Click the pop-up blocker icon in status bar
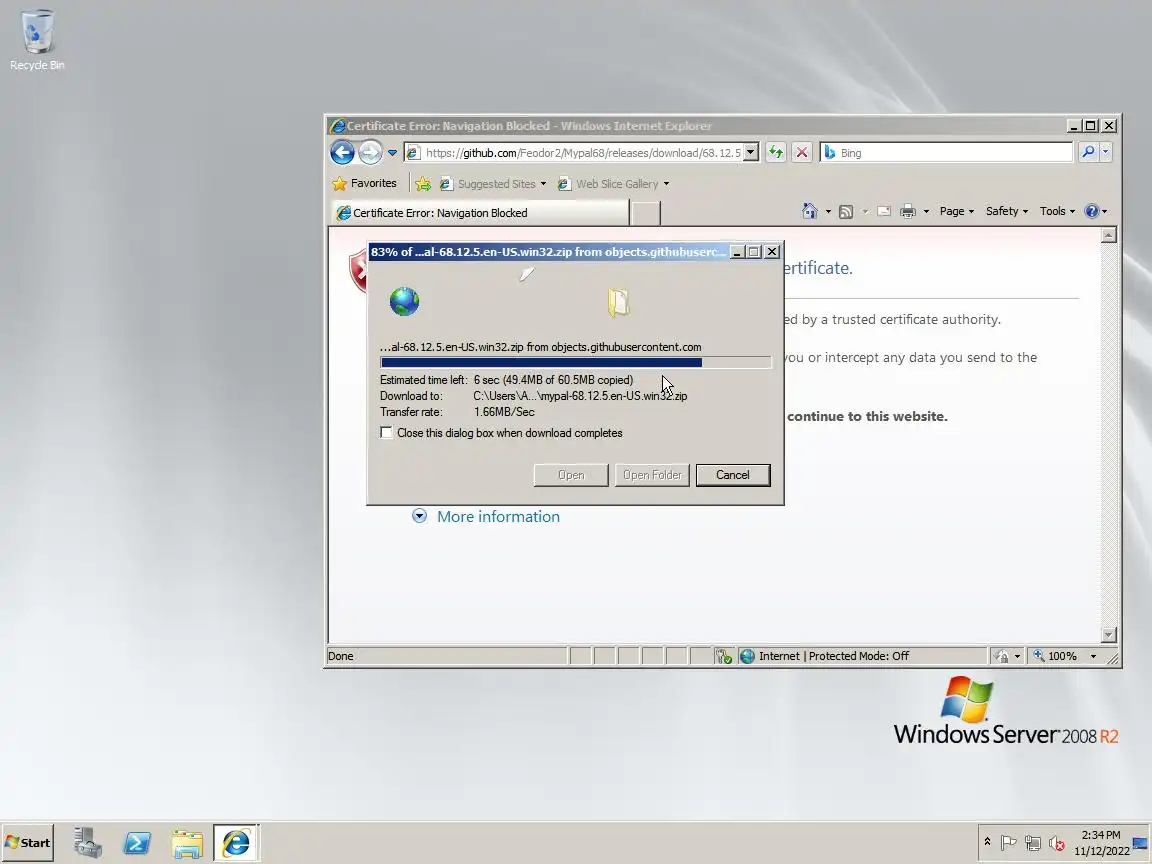Viewport: 1152px width, 864px height. [724, 656]
